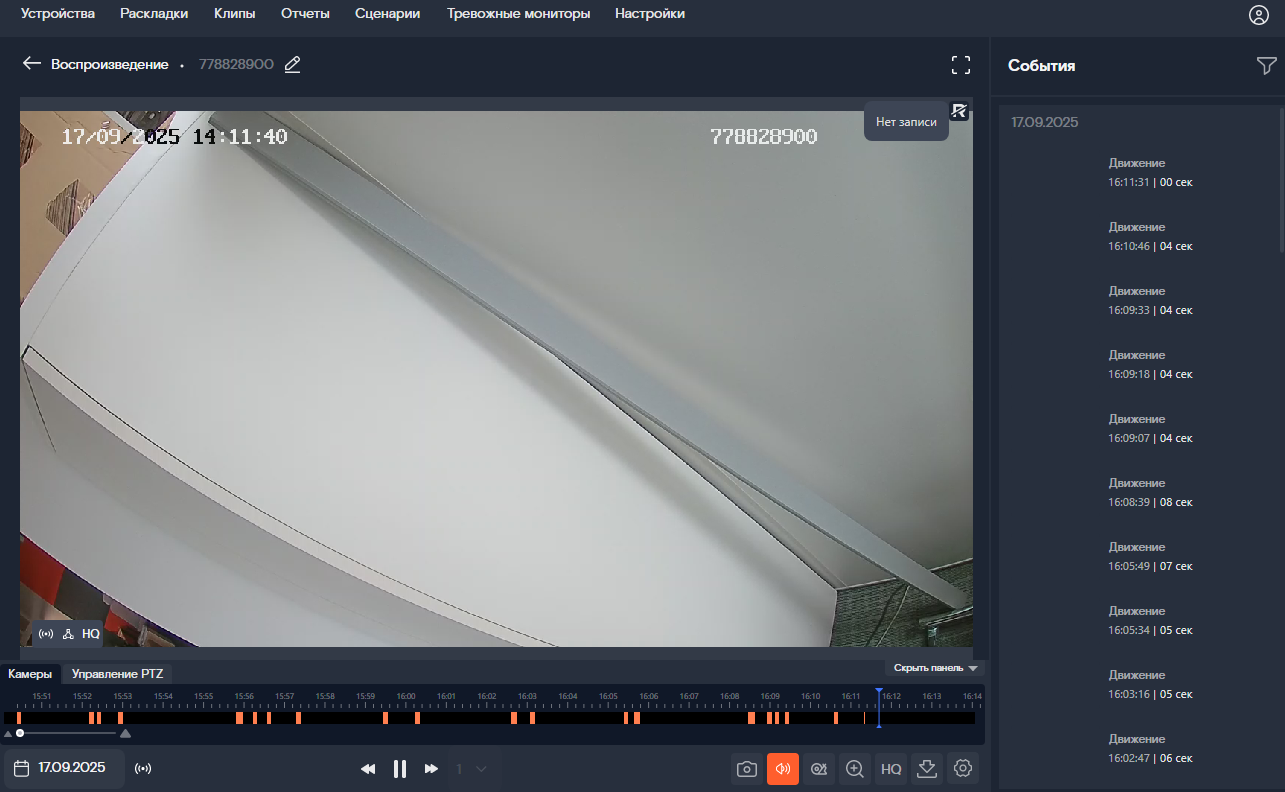Screen dimensions: 1285x792
Task: Click the 15:56 mark on the timeline
Action: tap(244, 696)
